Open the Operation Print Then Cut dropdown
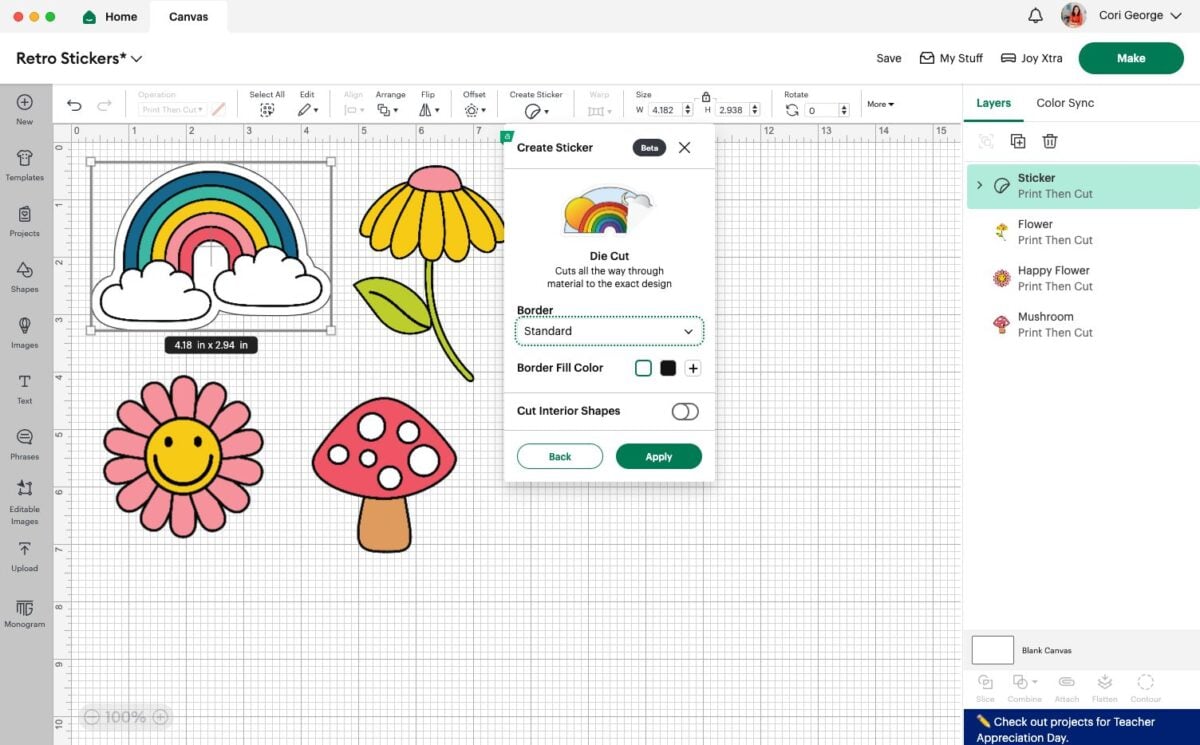Screen dimensions: 1200x745 (x=172, y=110)
